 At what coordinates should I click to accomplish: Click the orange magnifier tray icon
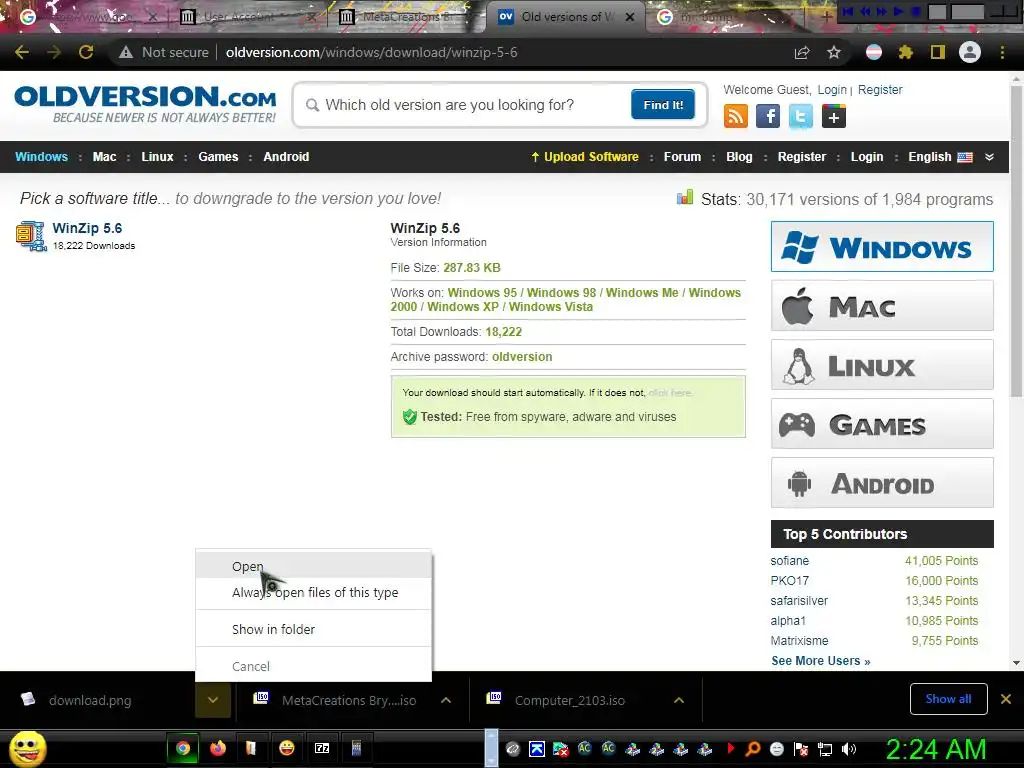pyautogui.click(x=753, y=749)
